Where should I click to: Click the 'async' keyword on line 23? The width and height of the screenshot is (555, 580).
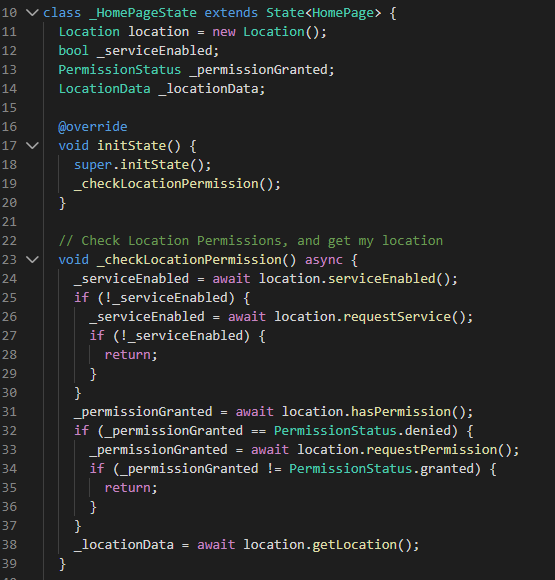click(x=324, y=260)
